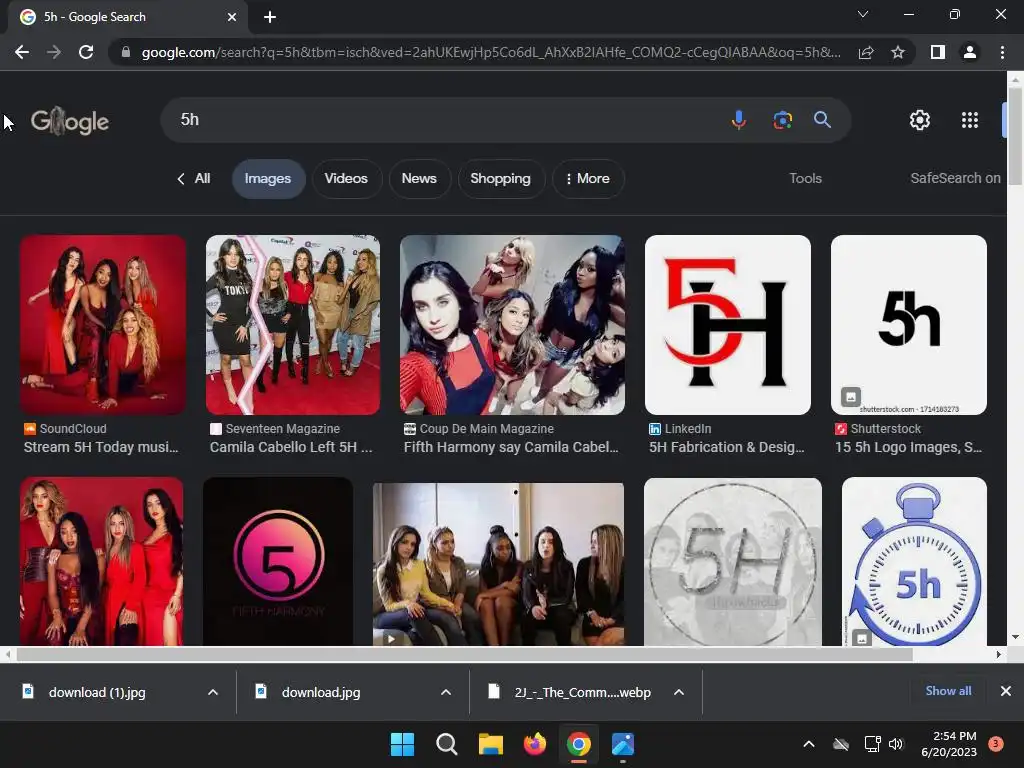
Task: Switch to the All results tab
Action: click(194, 178)
